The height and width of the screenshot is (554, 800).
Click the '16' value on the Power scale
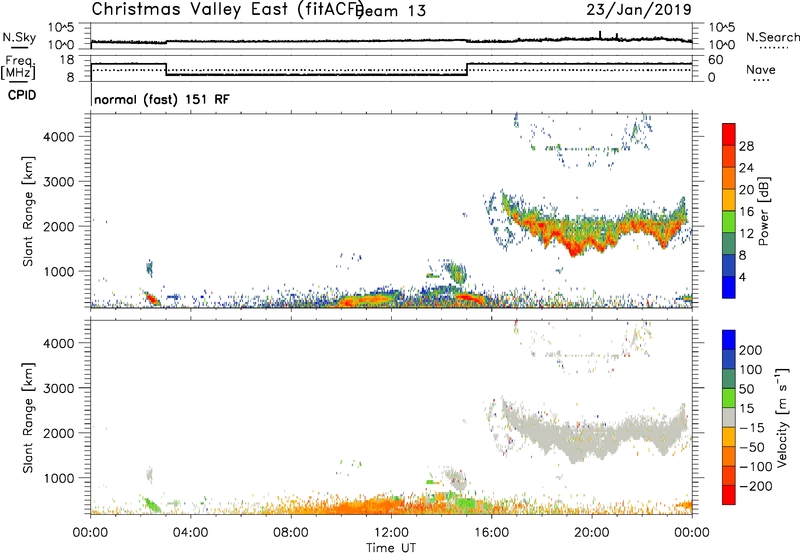click(746, 212)
